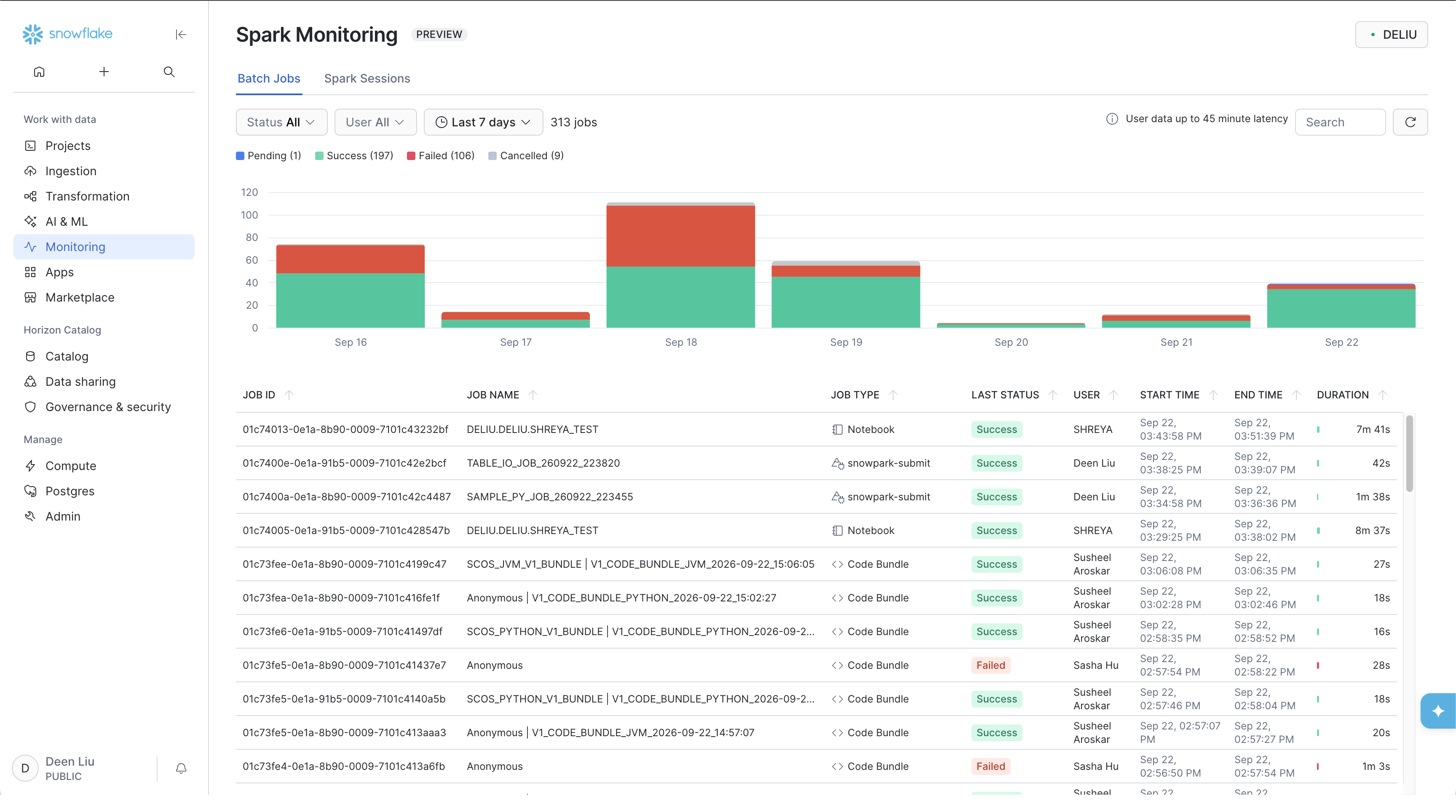Switch to Batch Jobs tab
The width and height of the screenshot is (1456, 812).
pyautogui.click(x=268, y=78)
